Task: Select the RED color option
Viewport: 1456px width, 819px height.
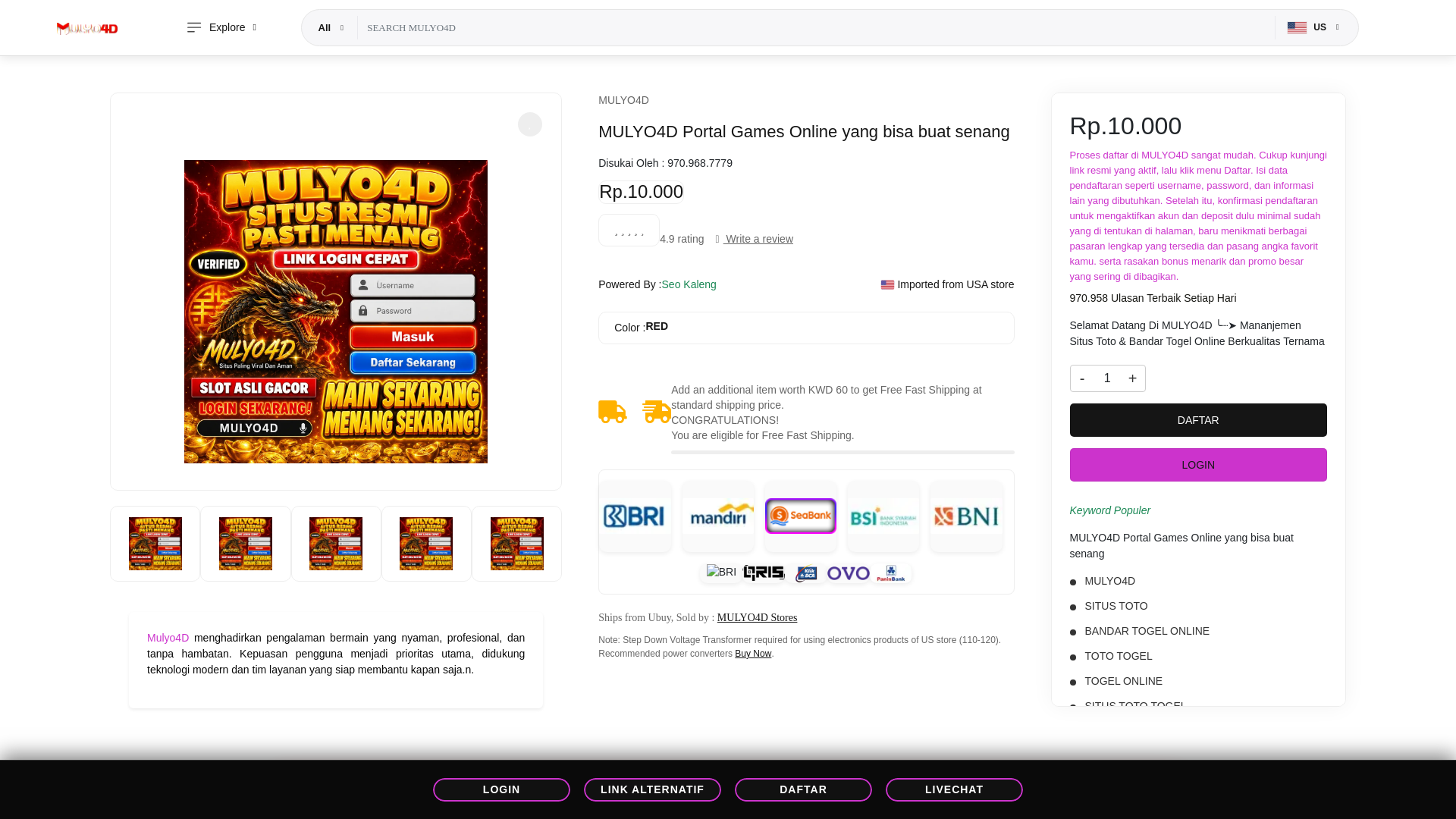Action: click(657, 326)
